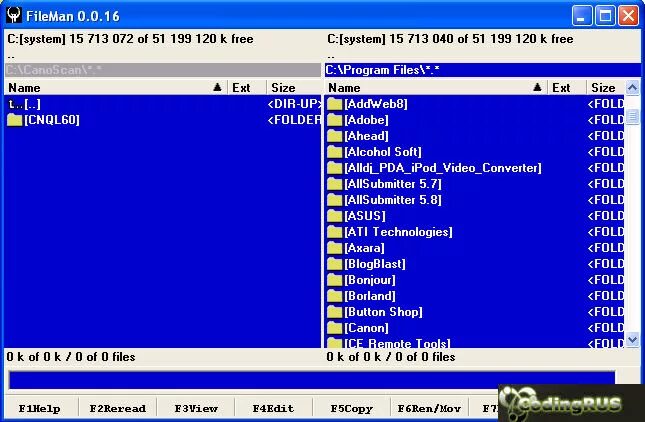
Task: Click right panel C:[system] drive info
Action: [450, 39]
